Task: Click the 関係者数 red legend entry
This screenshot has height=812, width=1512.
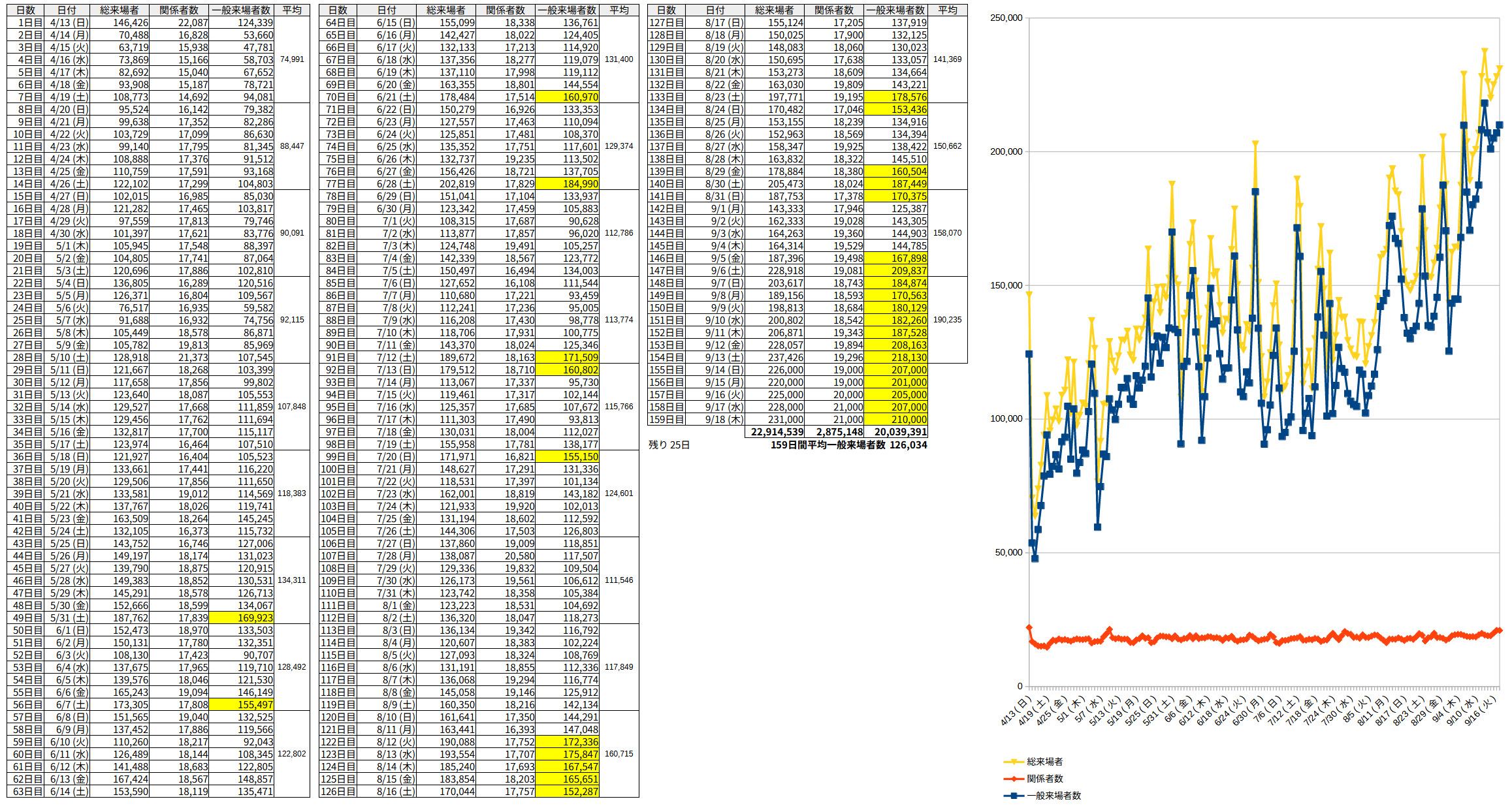Action: click(1034, 779)
